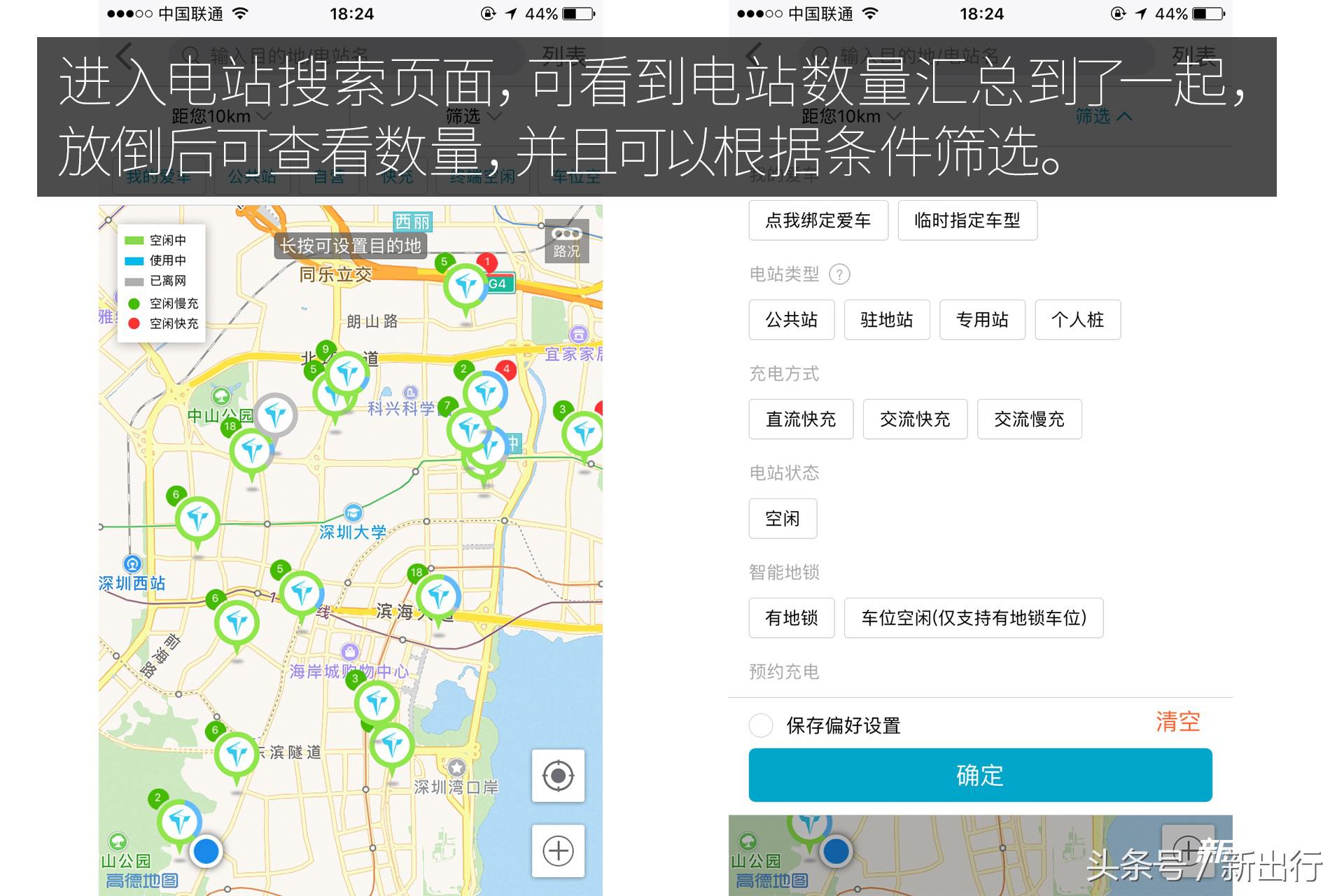Tap the 确定 confirm button

[x=980, y=775]
